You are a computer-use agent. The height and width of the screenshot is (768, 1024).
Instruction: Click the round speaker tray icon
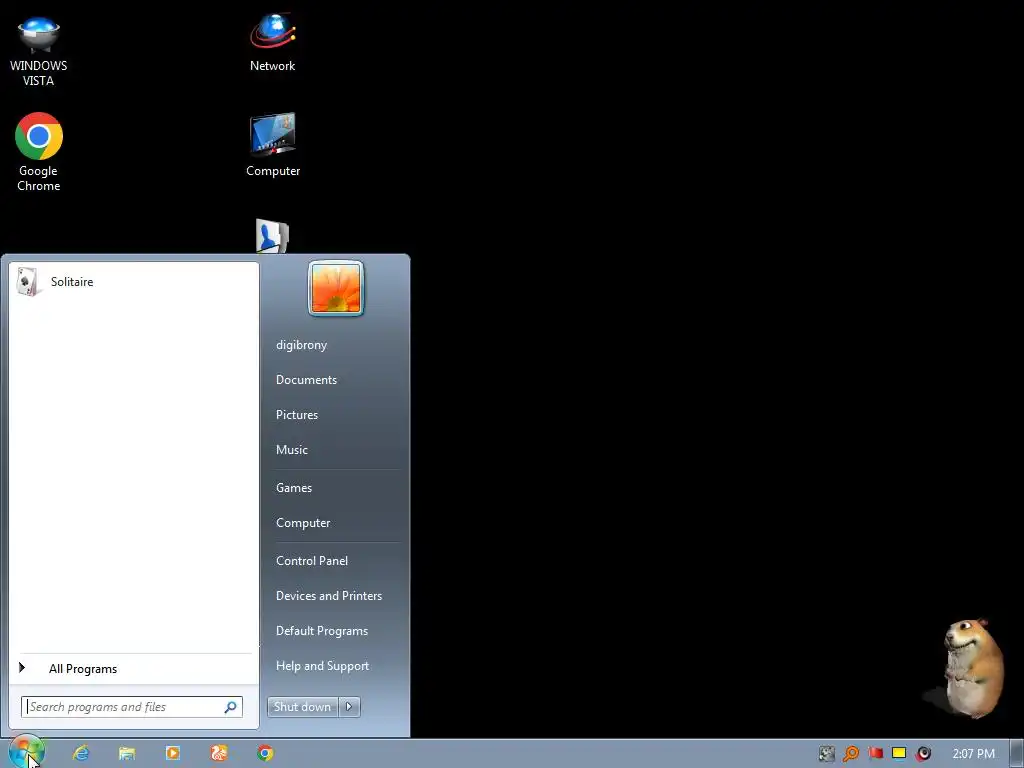pos(923,754)
